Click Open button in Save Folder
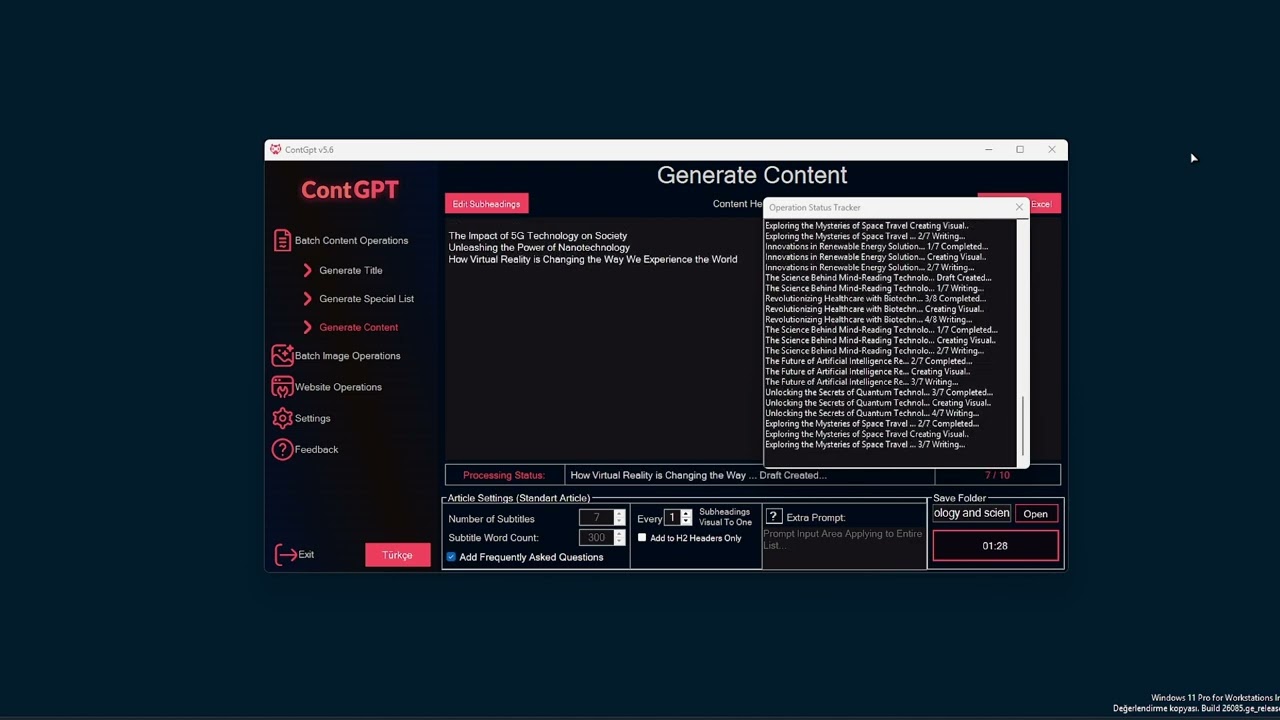This screenshot has width=1280, height=720. (1035, 514)
